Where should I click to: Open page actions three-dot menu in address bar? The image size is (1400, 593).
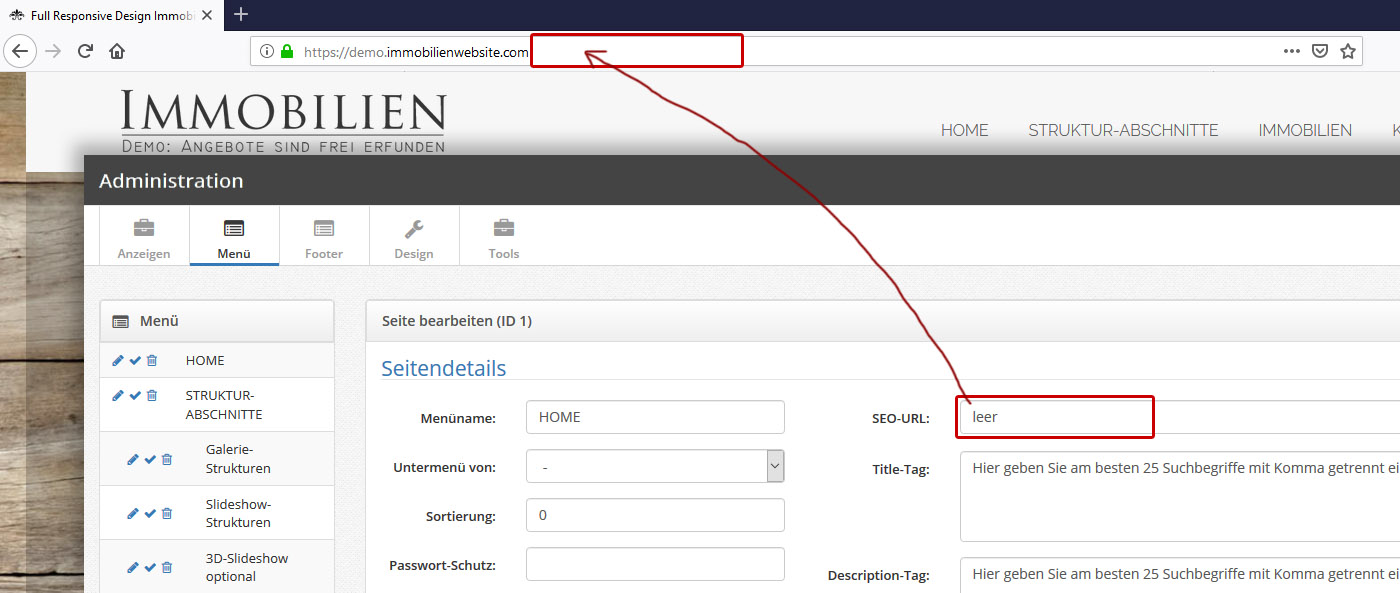1292,51
